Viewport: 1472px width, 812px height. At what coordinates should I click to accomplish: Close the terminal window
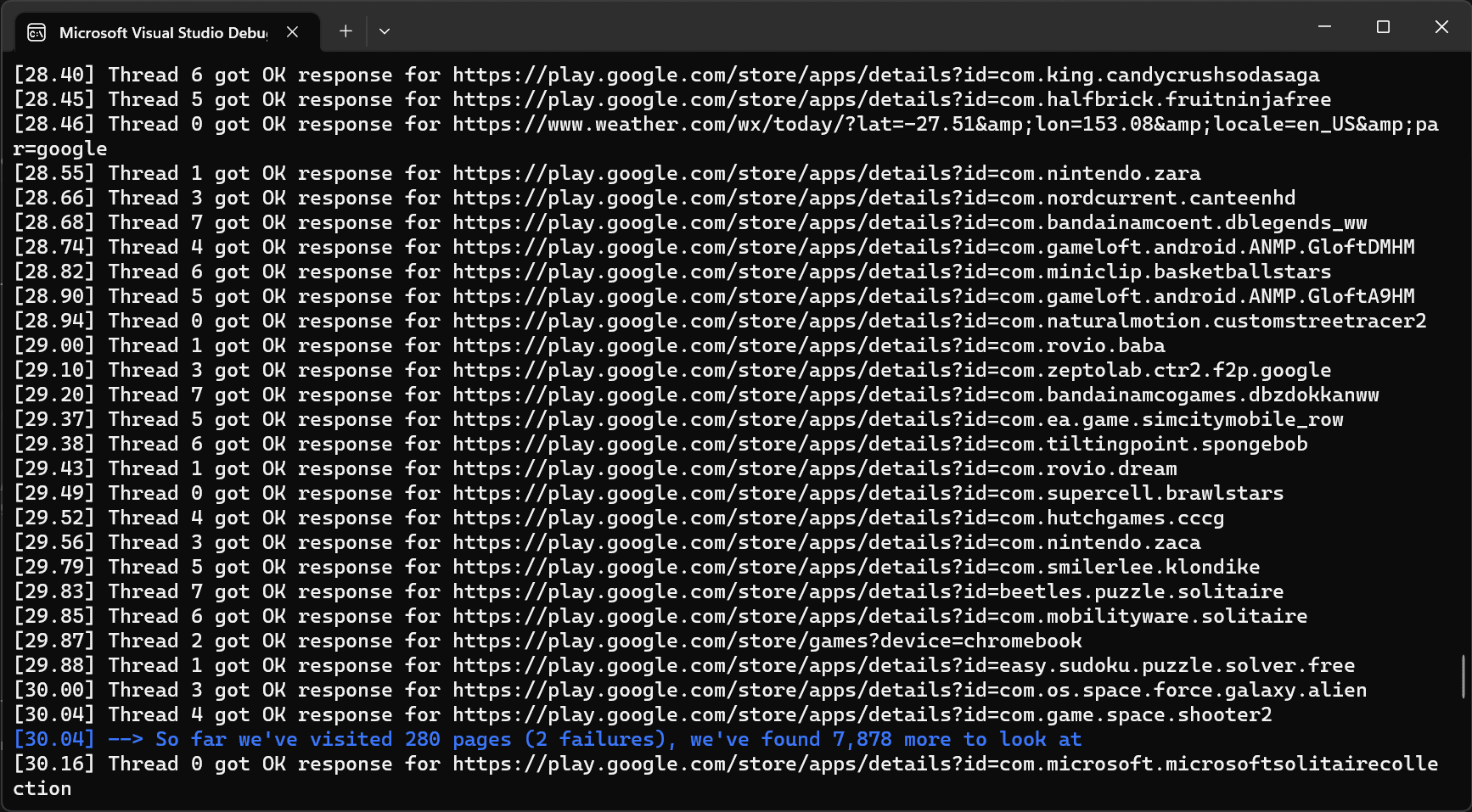point(1441,27)
